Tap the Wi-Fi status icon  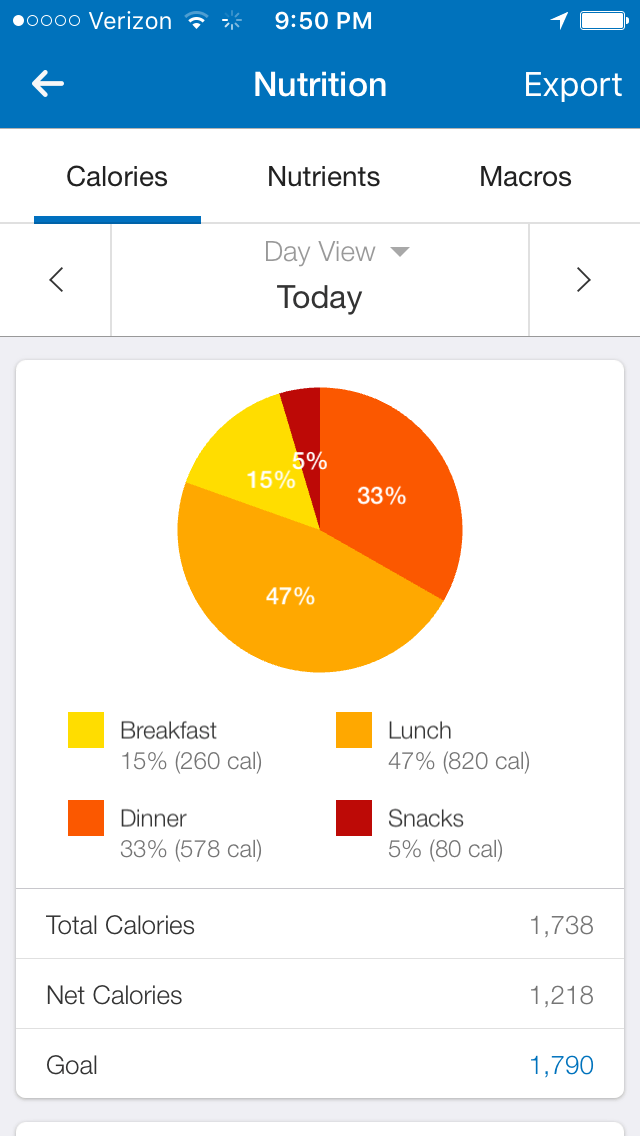[x=197, y=21]
